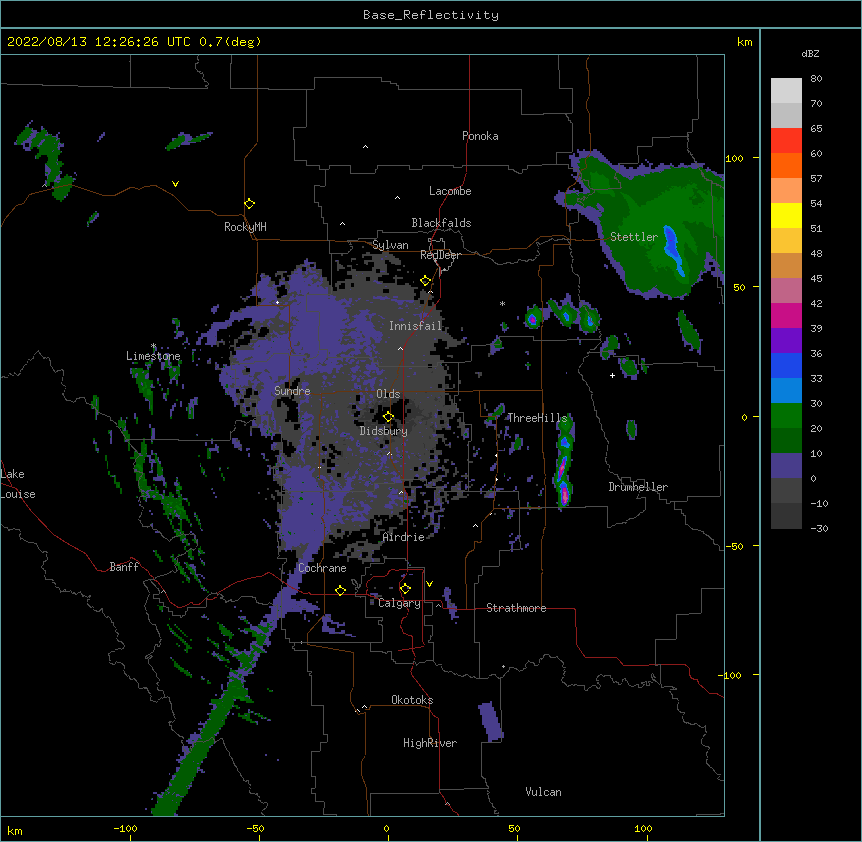The height and width of the screenshot is (842, 862).
Task: Click the Limestone label
Action: 153,356
